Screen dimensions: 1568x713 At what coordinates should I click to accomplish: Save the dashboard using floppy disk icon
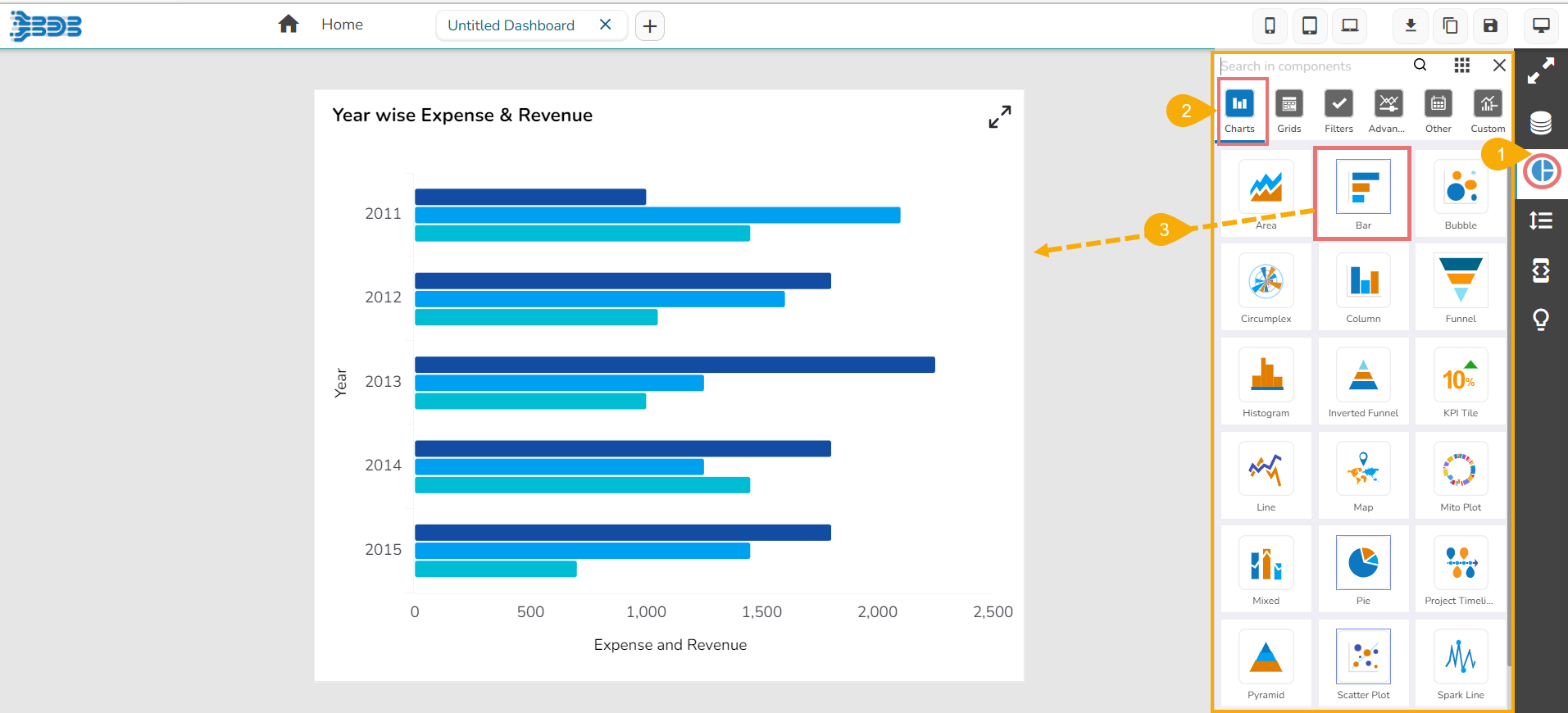point(1490,26)
